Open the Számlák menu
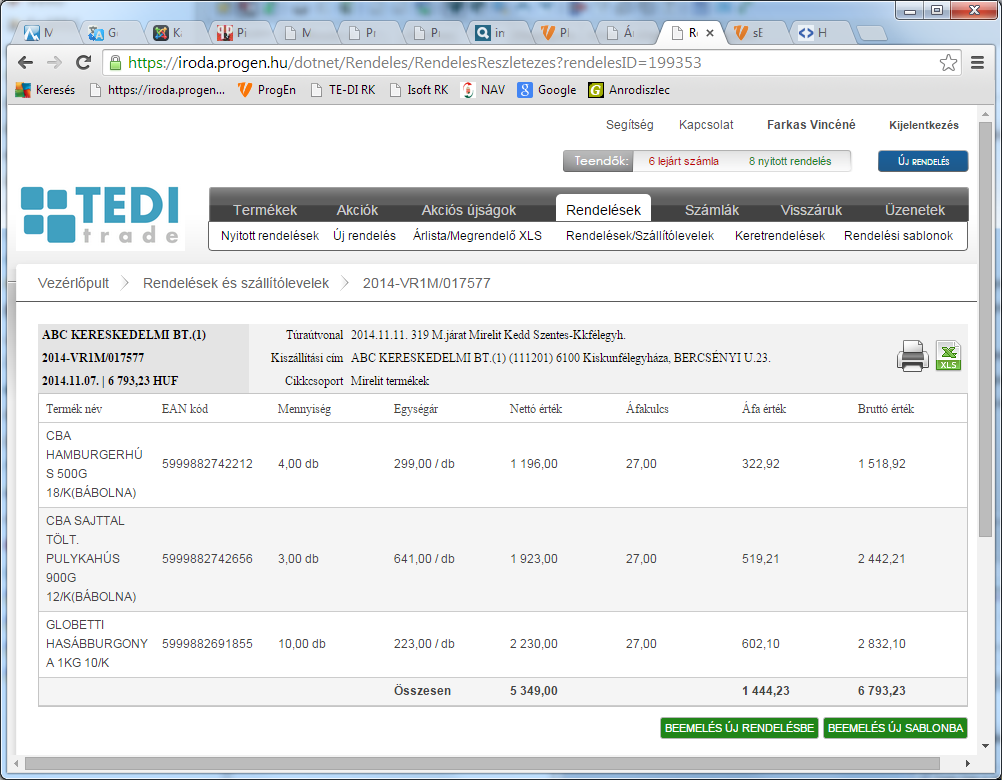1002x780 pixels. tap(712, 210)
